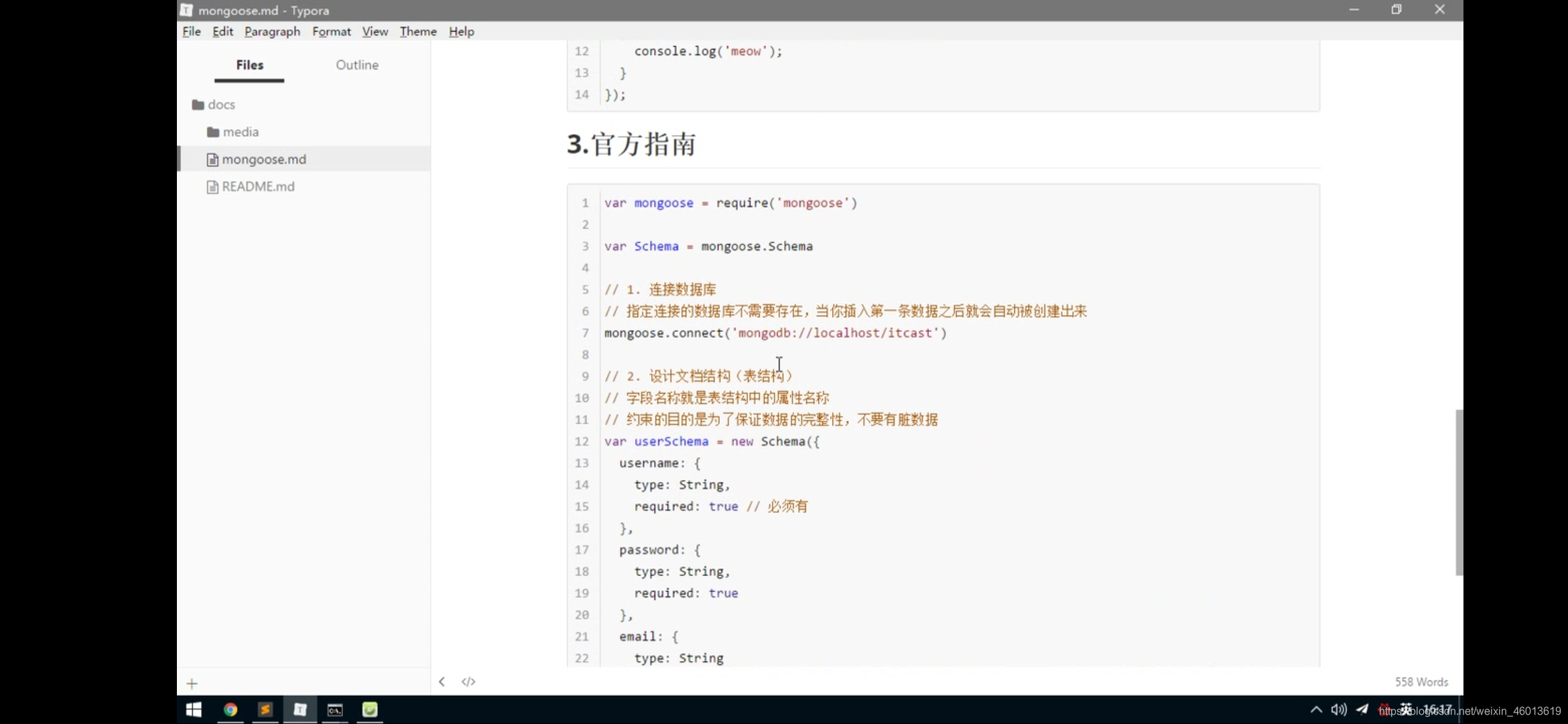Click the add new file button

pyautogui.click(x=192, y=682)
